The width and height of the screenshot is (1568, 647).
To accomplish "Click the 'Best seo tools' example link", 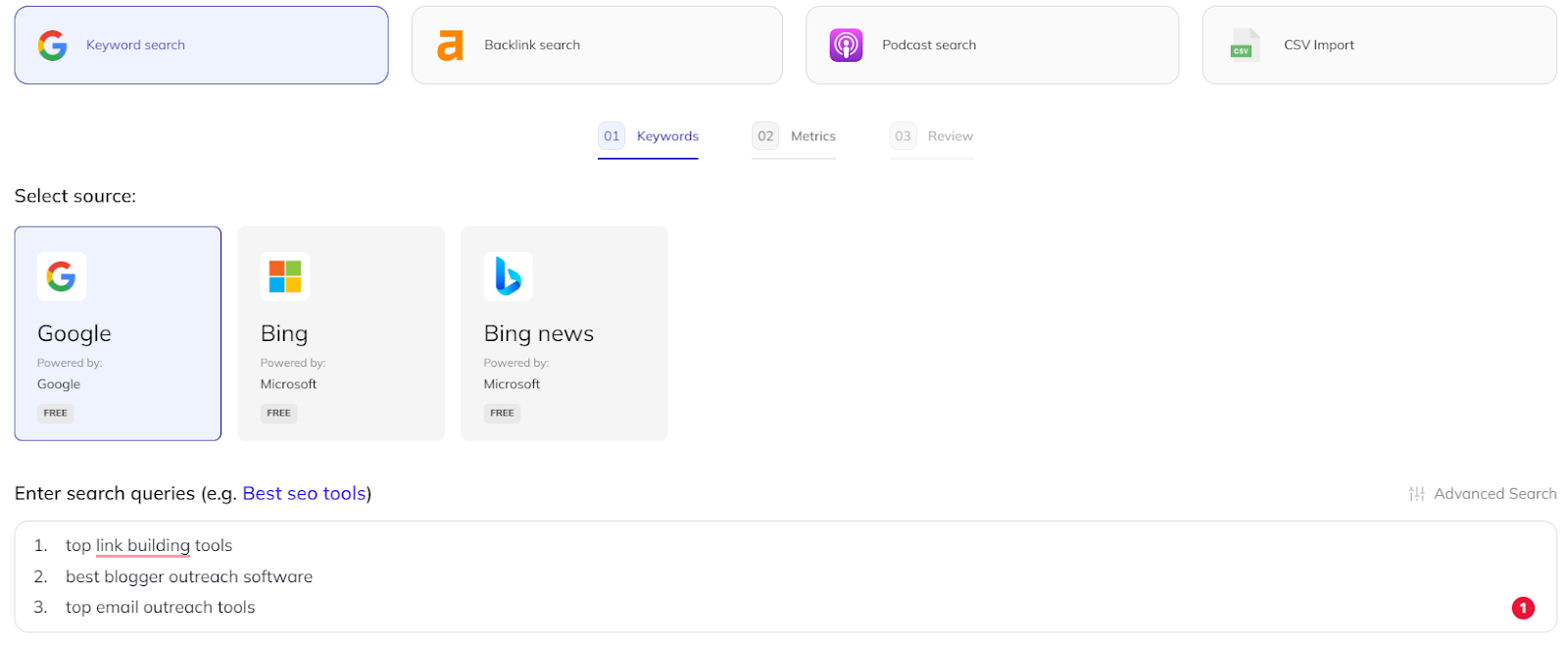I will [305, 494].
